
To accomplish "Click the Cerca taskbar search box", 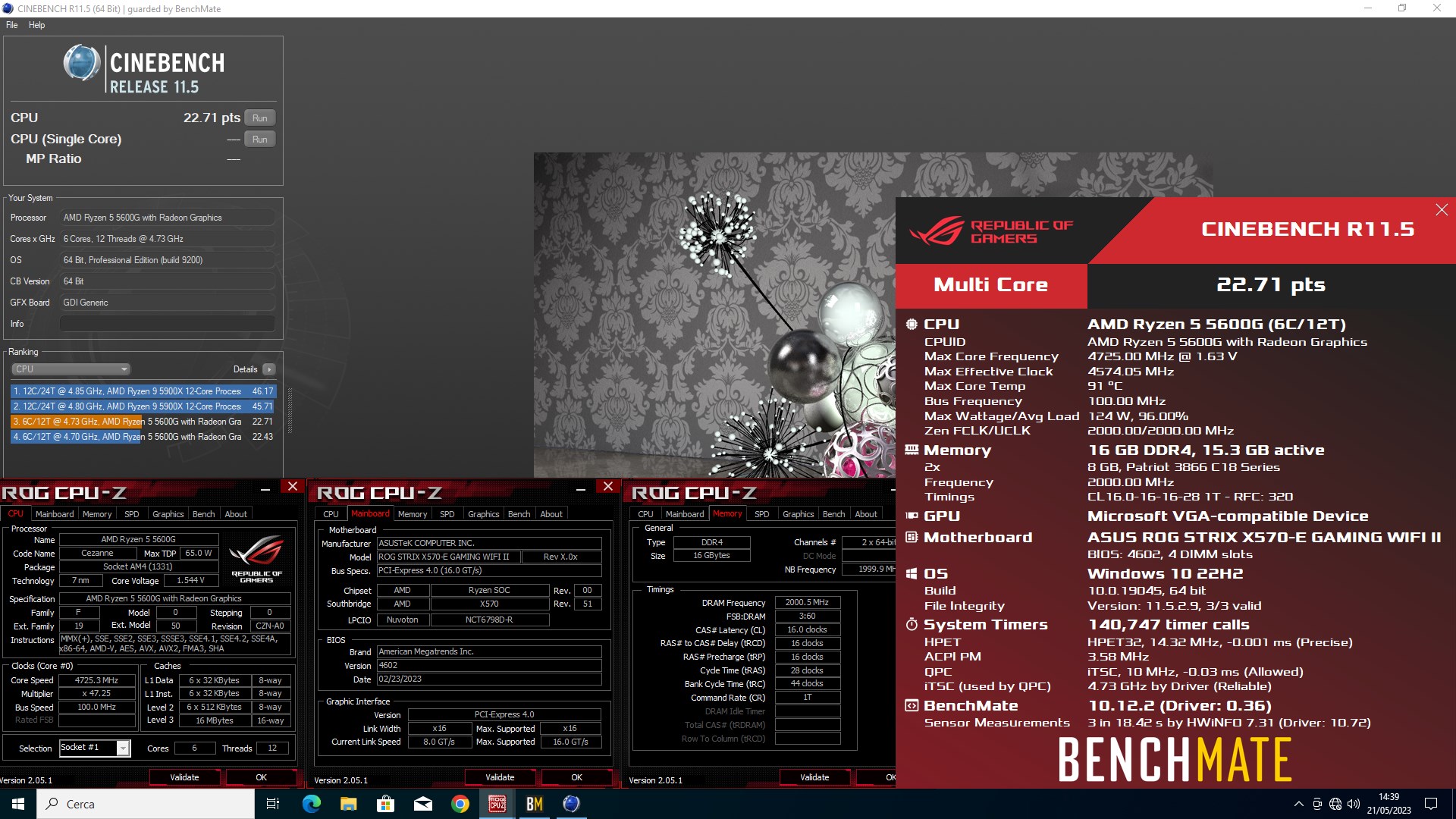I will click(x=146, y=804).
